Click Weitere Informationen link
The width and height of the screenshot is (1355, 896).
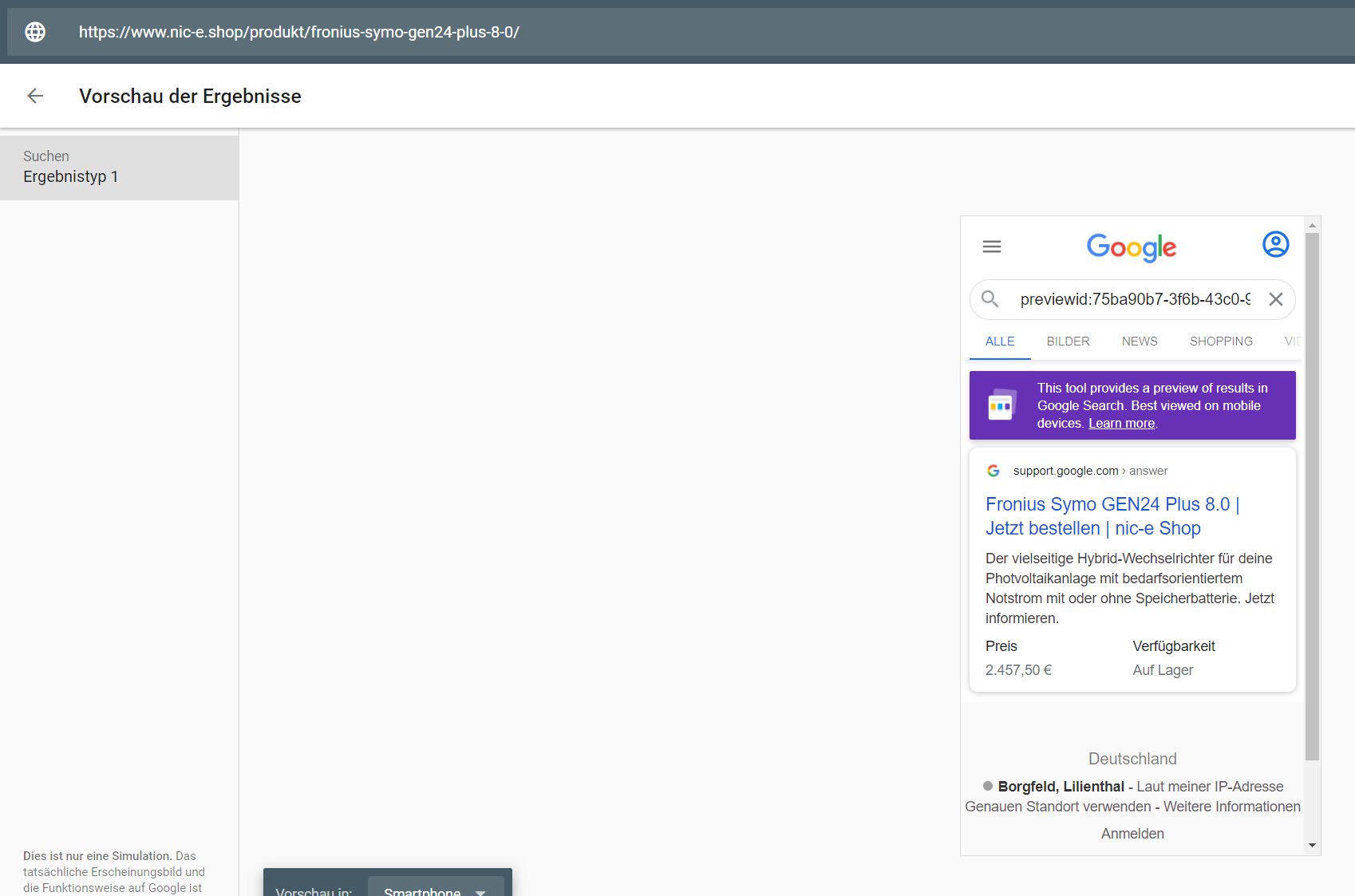click(x=1232, y=807)
